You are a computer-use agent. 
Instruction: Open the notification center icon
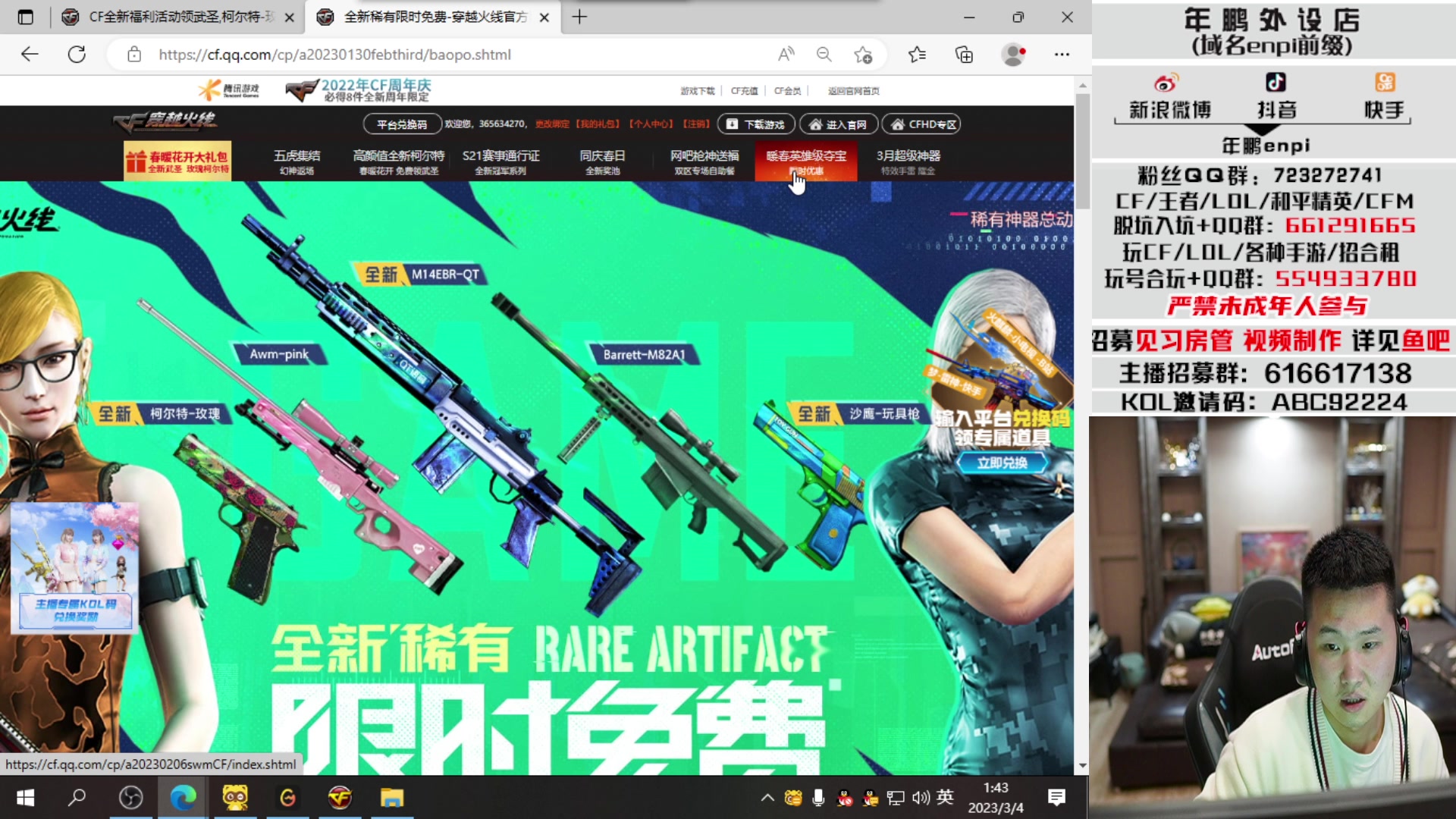coord(1056,798)
